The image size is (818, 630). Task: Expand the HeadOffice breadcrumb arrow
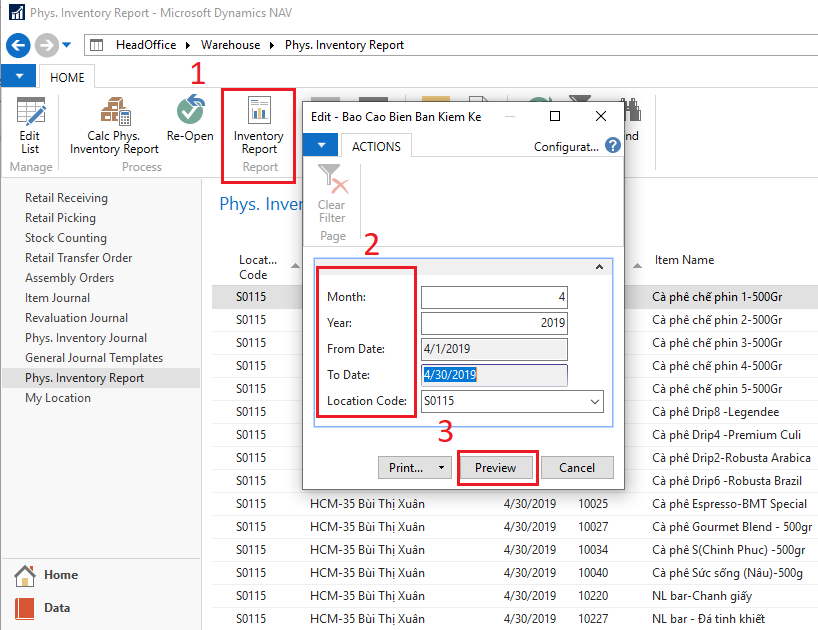click(x=188, y=45)
